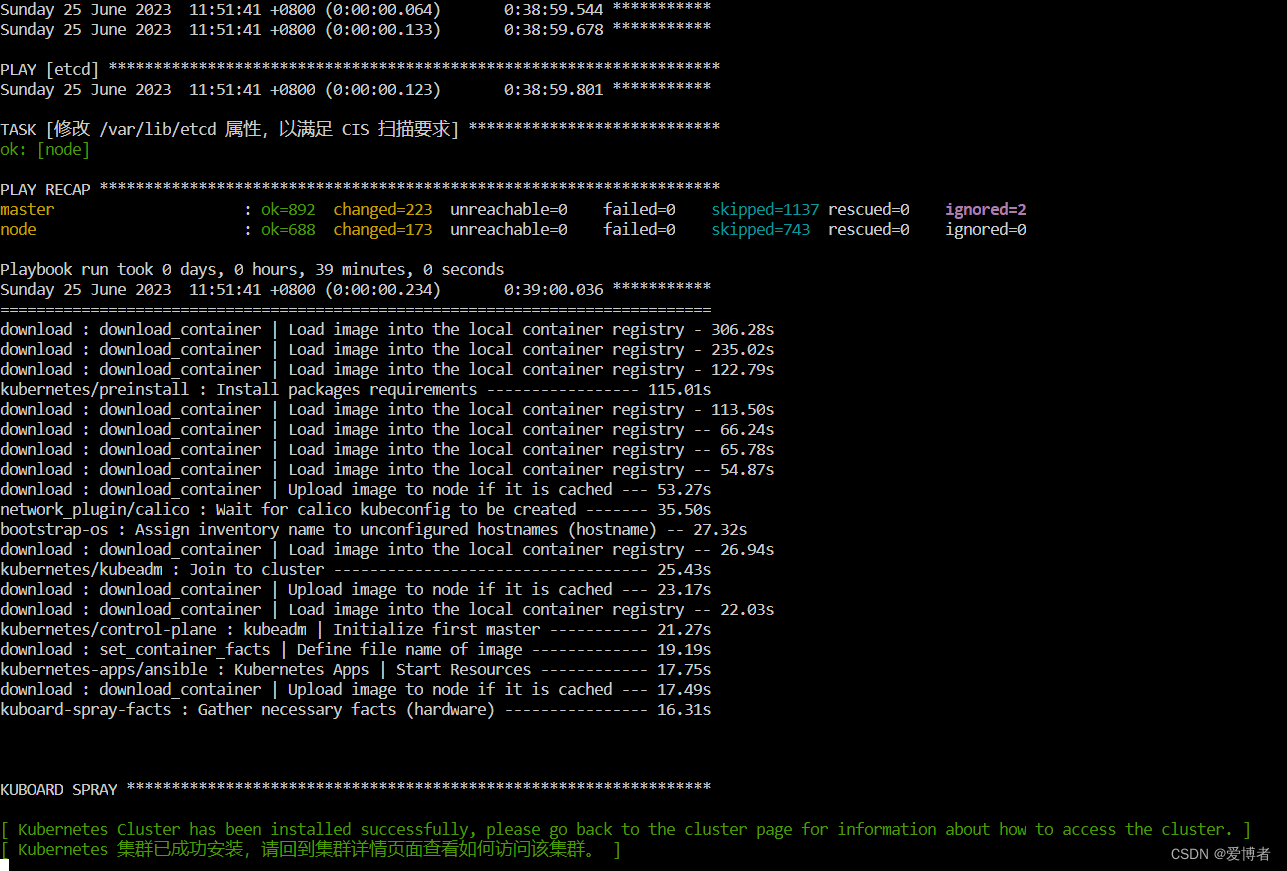Select the 65.78s load image timing line
Image resolution: width=1287 pixels, height=871 pixels.
(x=387, y=449)
